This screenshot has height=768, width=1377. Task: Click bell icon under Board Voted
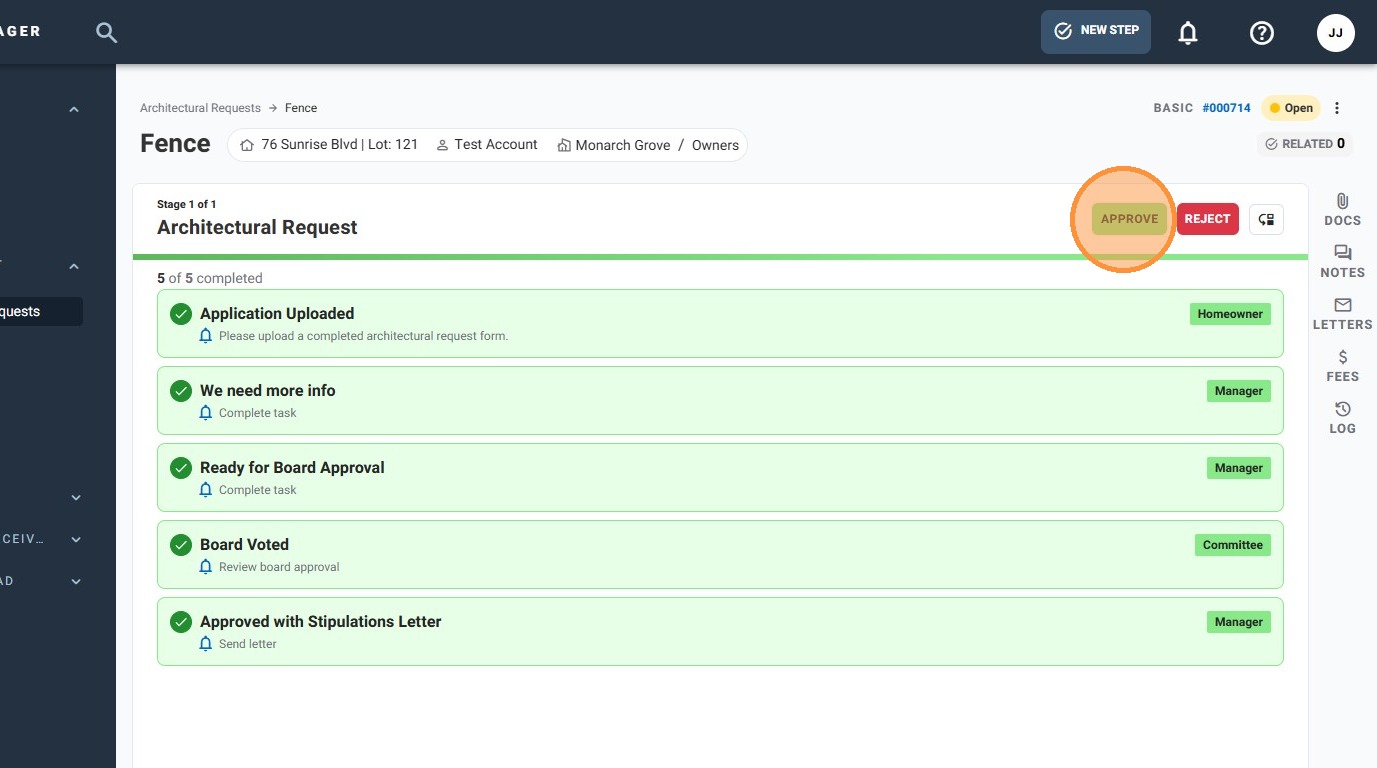pos(206,567)
